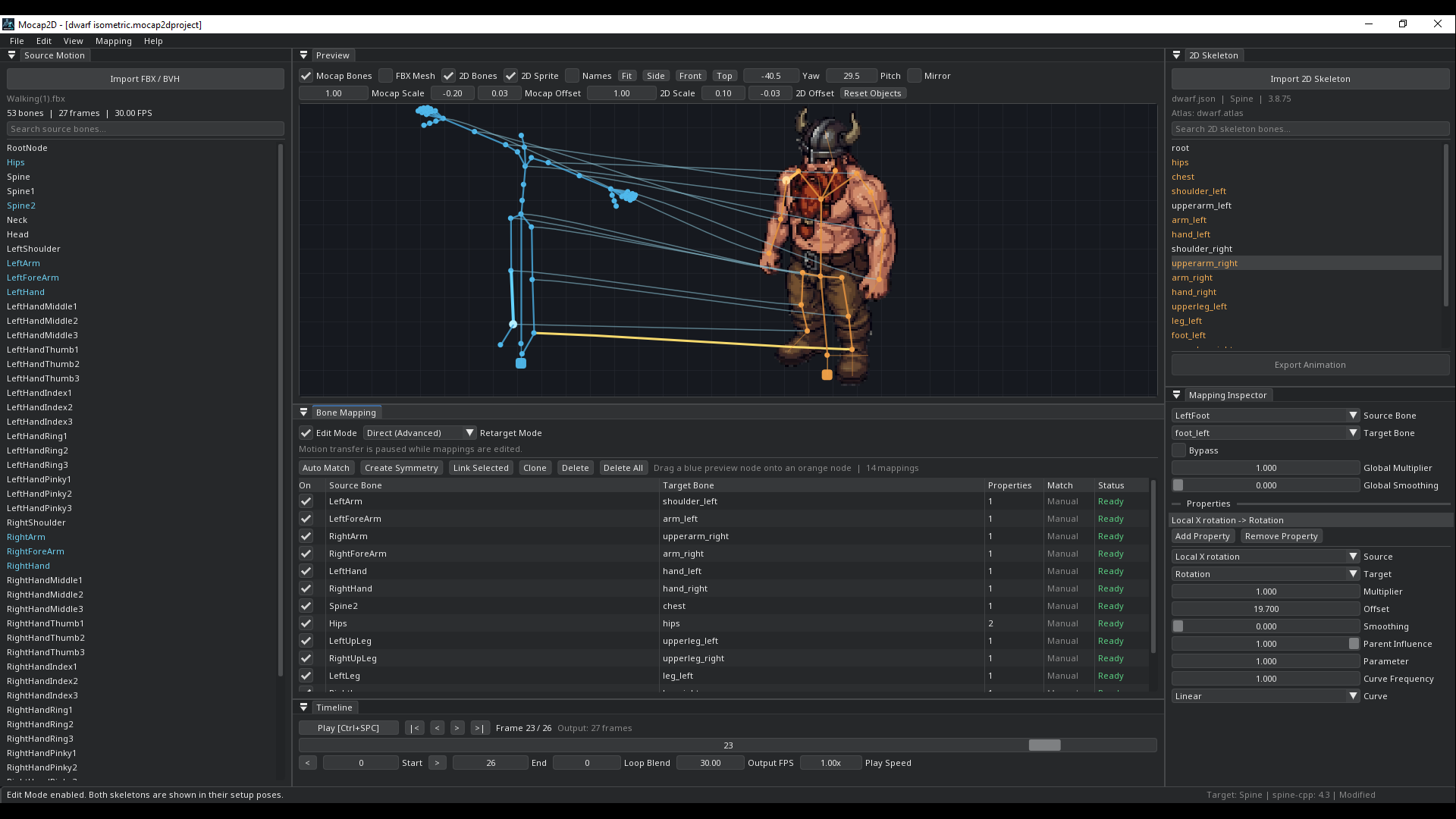Click the Auto Match button
Viewport: 1456px width, 819px height.
(326, 468)
